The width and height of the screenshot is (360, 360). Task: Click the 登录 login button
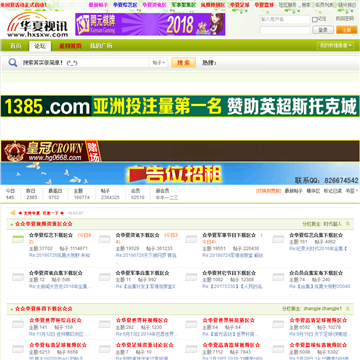point(323,30)
